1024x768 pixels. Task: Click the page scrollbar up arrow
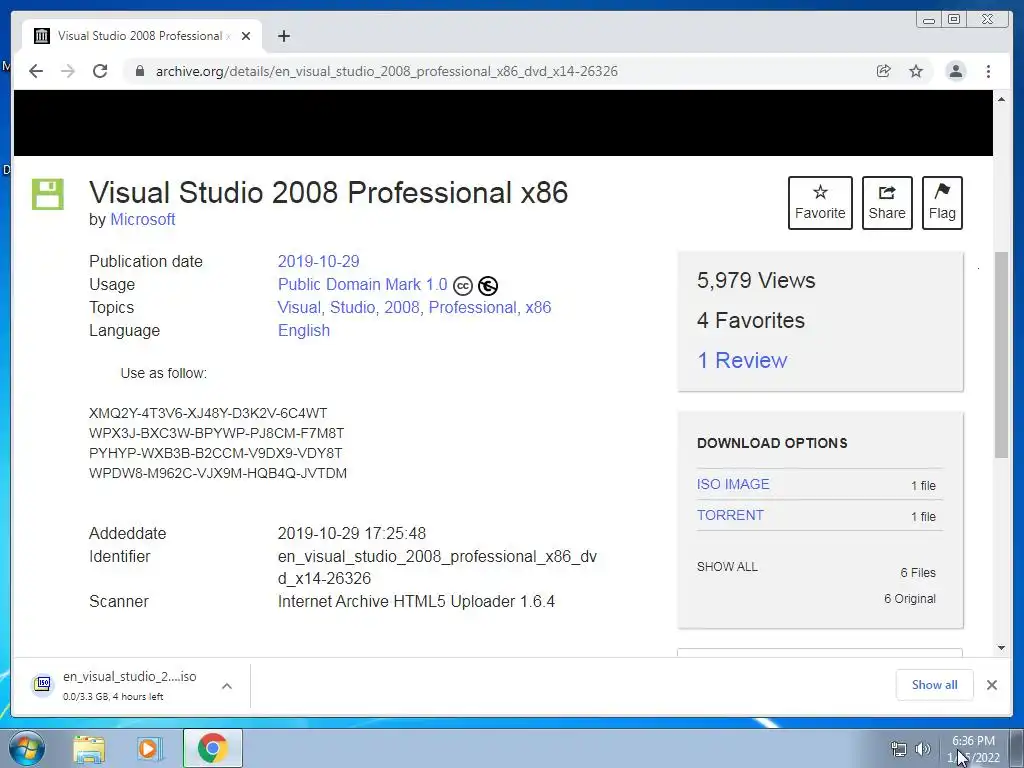coord(1001,99)
